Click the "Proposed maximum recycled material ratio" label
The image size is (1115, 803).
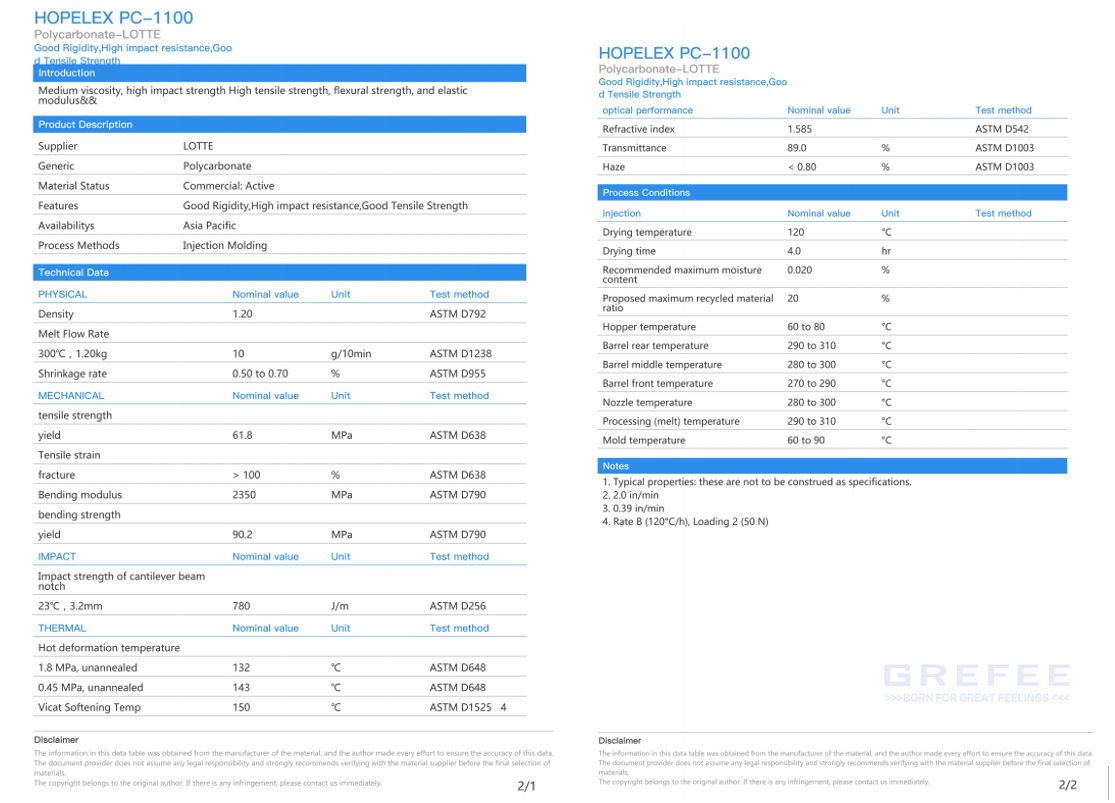click(x=688, y=303)
